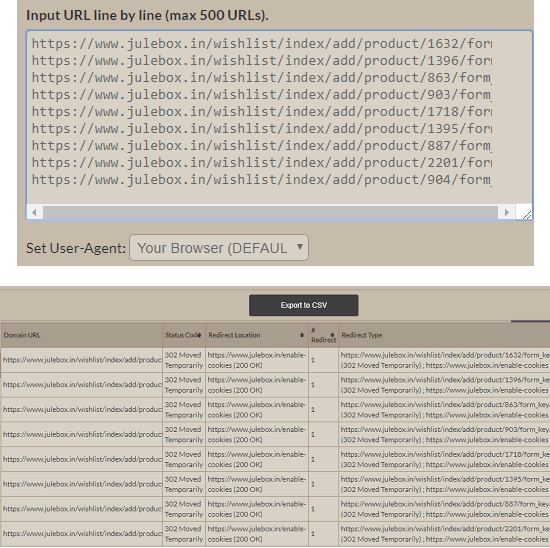Sort by the Status Code column header
The height and width of the screenshot is (548, 550).
click(x=184, y=335)
